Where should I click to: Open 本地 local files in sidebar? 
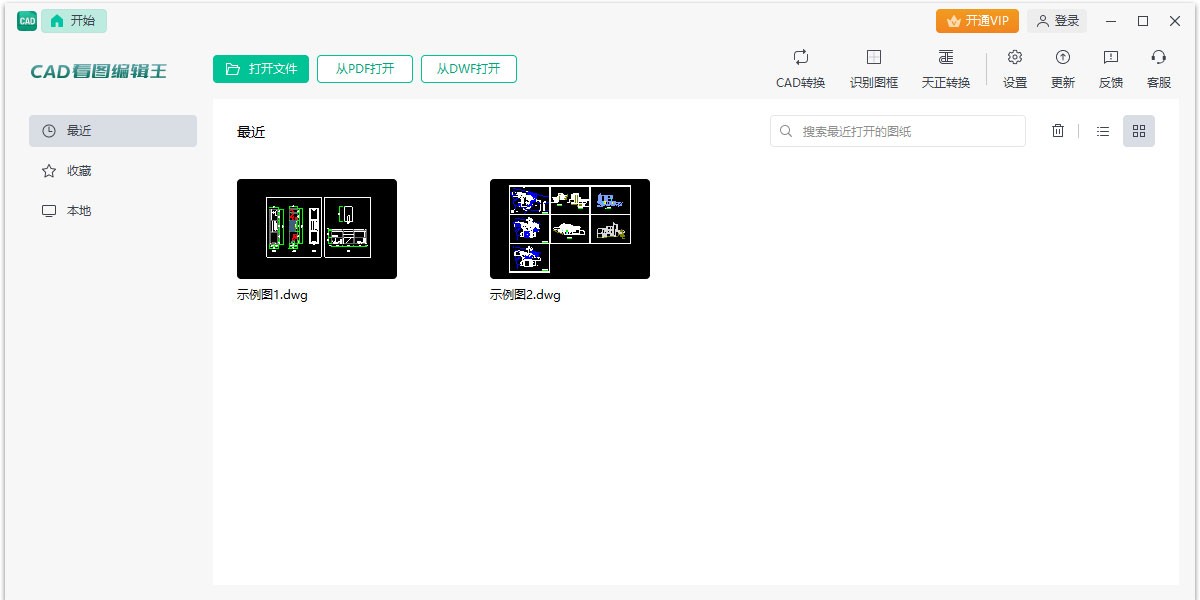(x=113, y=211)
